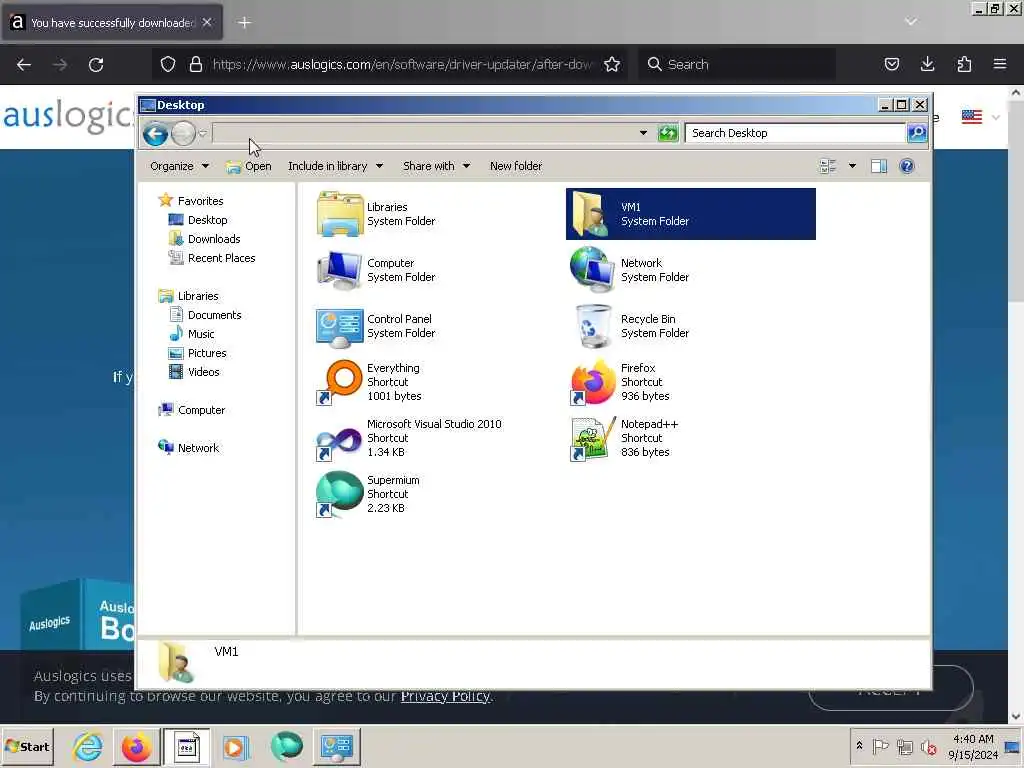
Task: Click the Explorer address bar field
Action: [424, 133]
